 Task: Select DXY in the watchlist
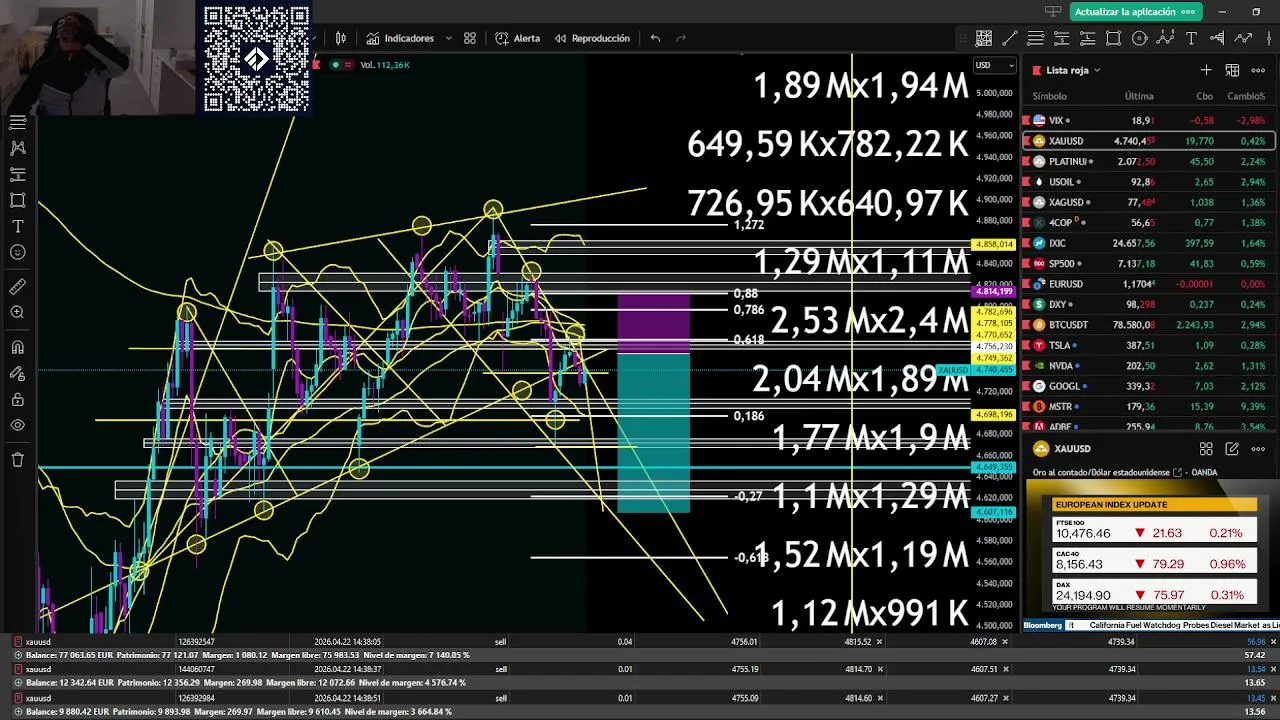[1148, 304]
